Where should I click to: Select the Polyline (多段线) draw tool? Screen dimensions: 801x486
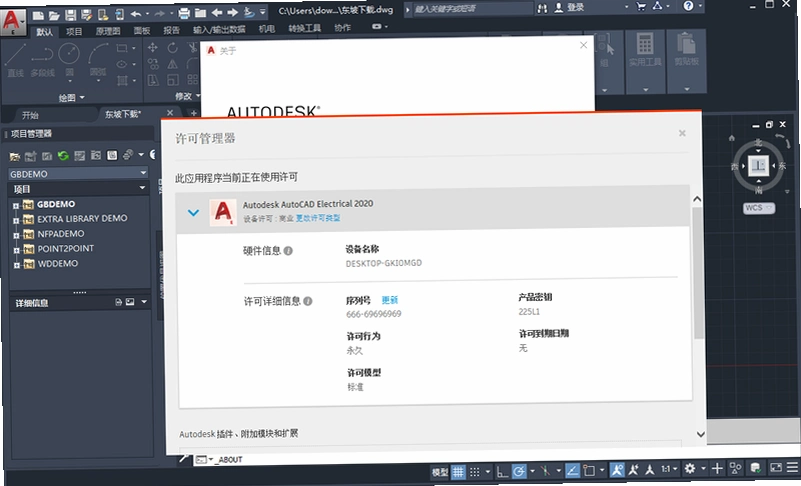42,61
